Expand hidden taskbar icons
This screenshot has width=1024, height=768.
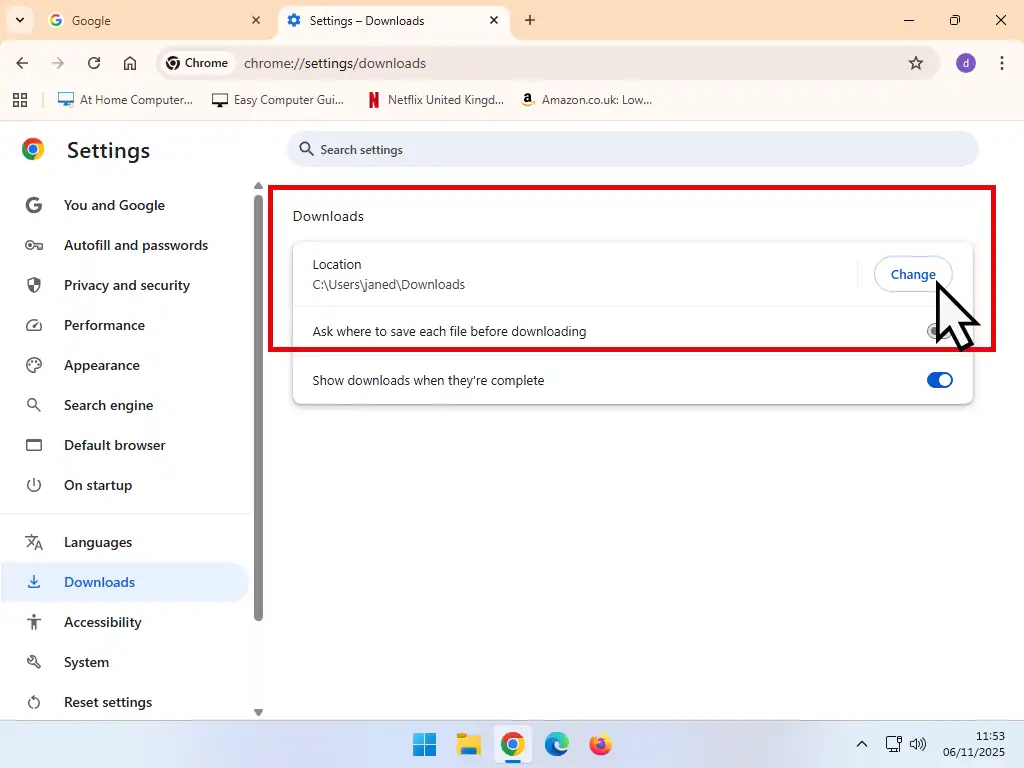click(x=861, y=744)
